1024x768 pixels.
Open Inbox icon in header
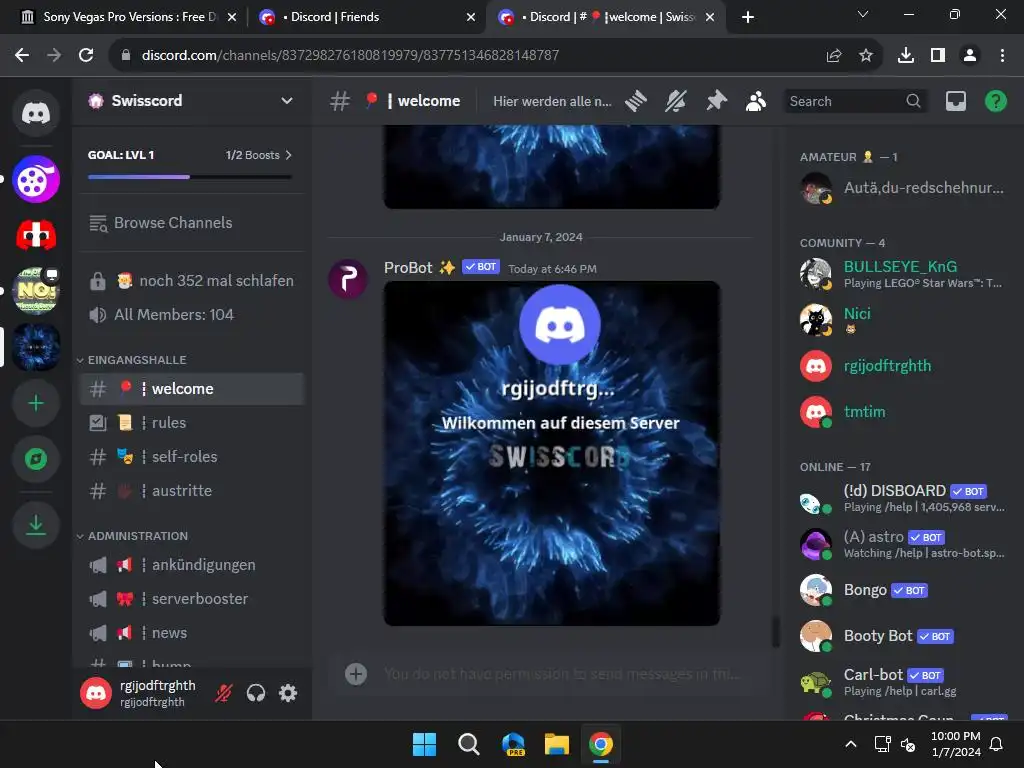[955, 101]
